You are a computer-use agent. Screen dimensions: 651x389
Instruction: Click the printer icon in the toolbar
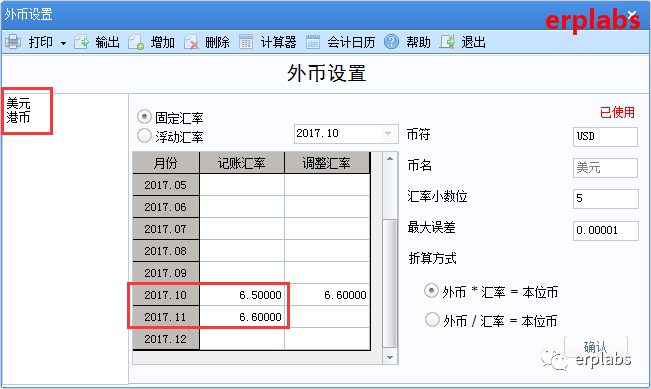pos(13,42)
